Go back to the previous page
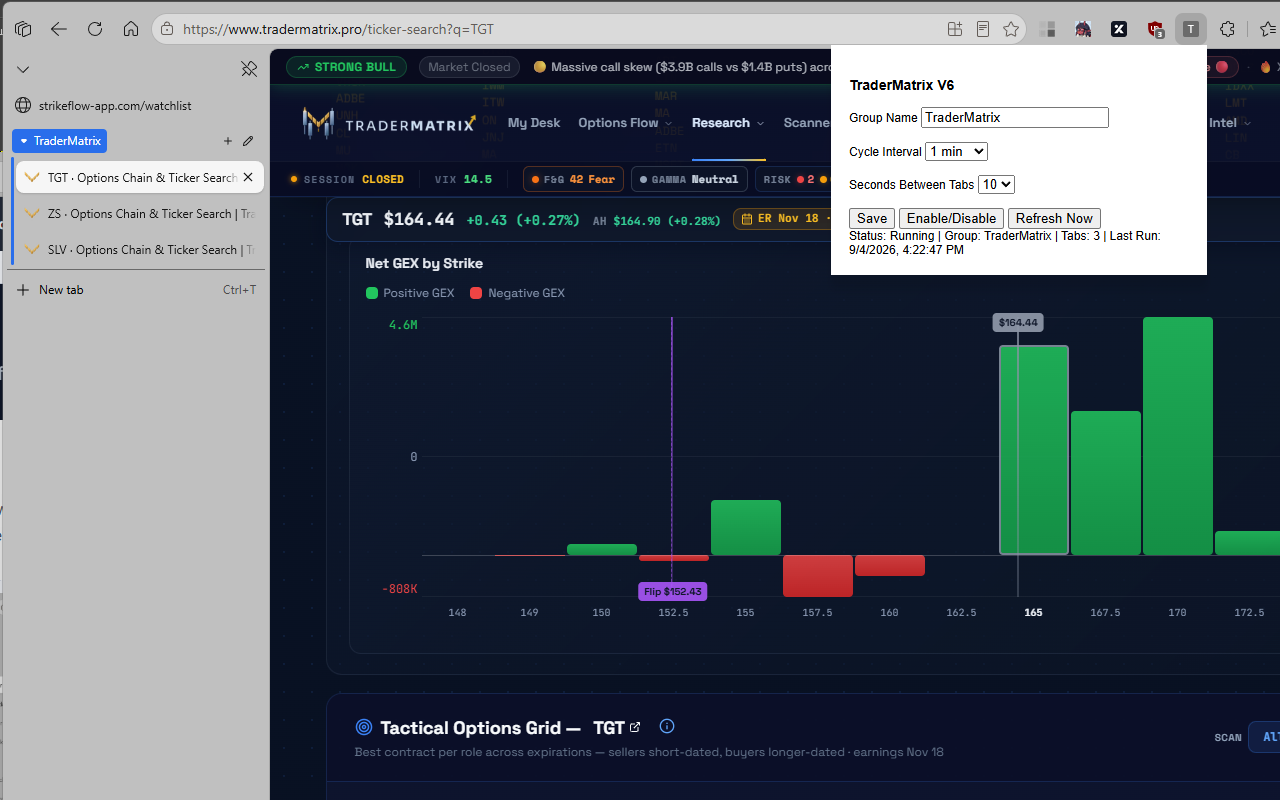 (x=59, y=29)
